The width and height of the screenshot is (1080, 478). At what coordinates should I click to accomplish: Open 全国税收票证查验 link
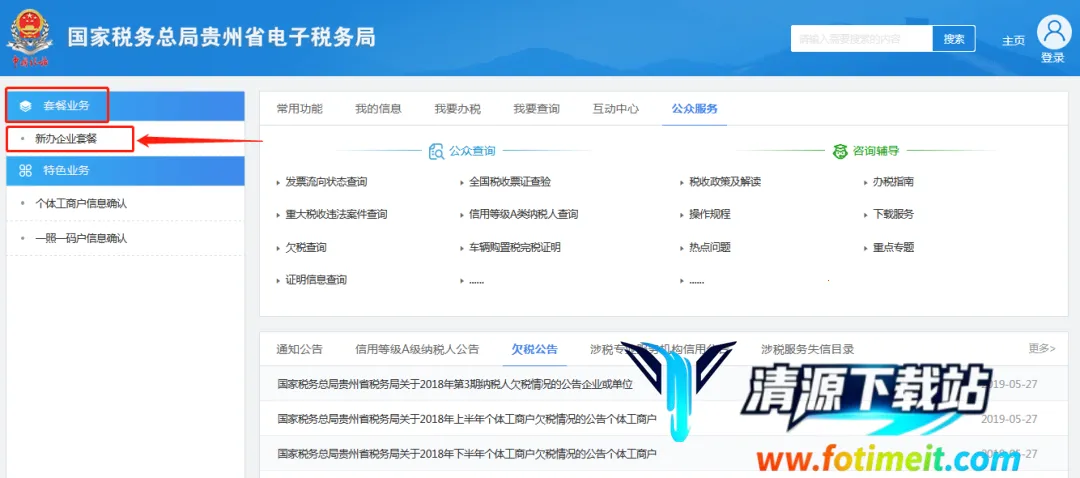[x=510, y=182]
